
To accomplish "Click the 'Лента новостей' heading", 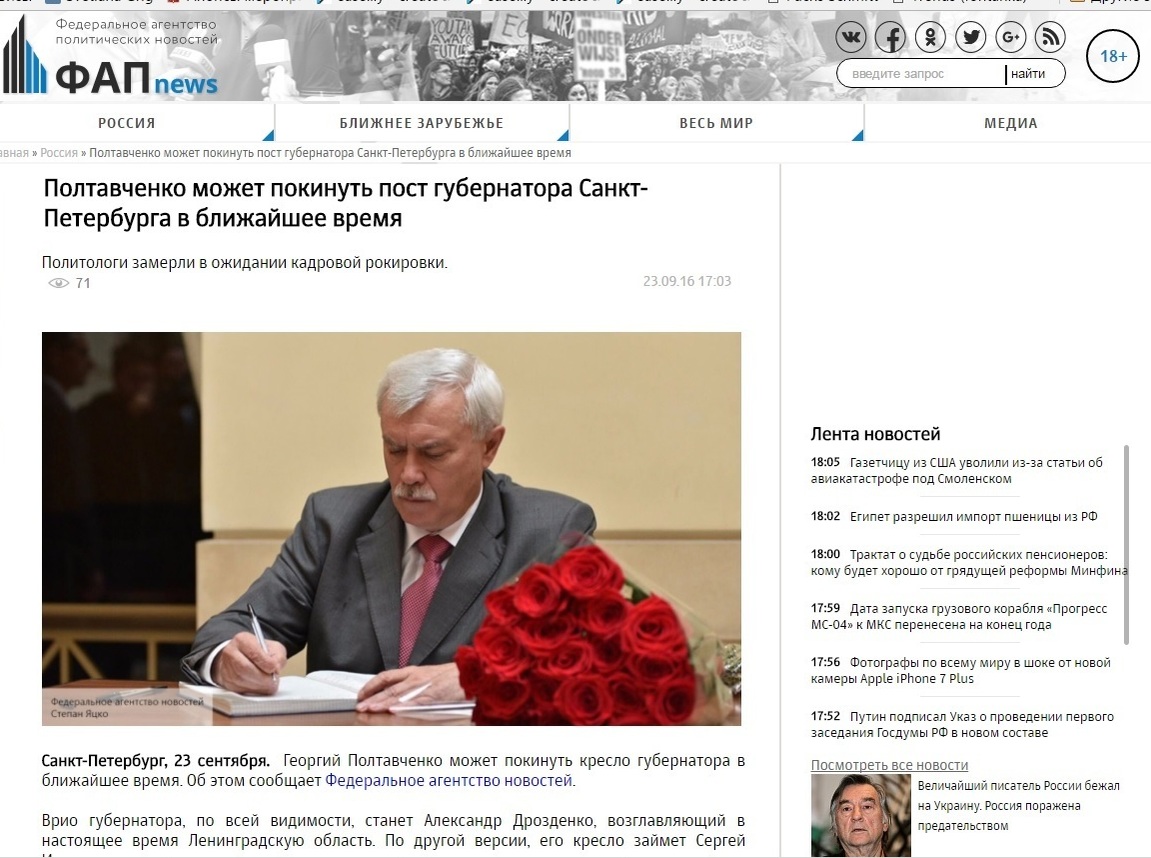I will tap(875, 434).
